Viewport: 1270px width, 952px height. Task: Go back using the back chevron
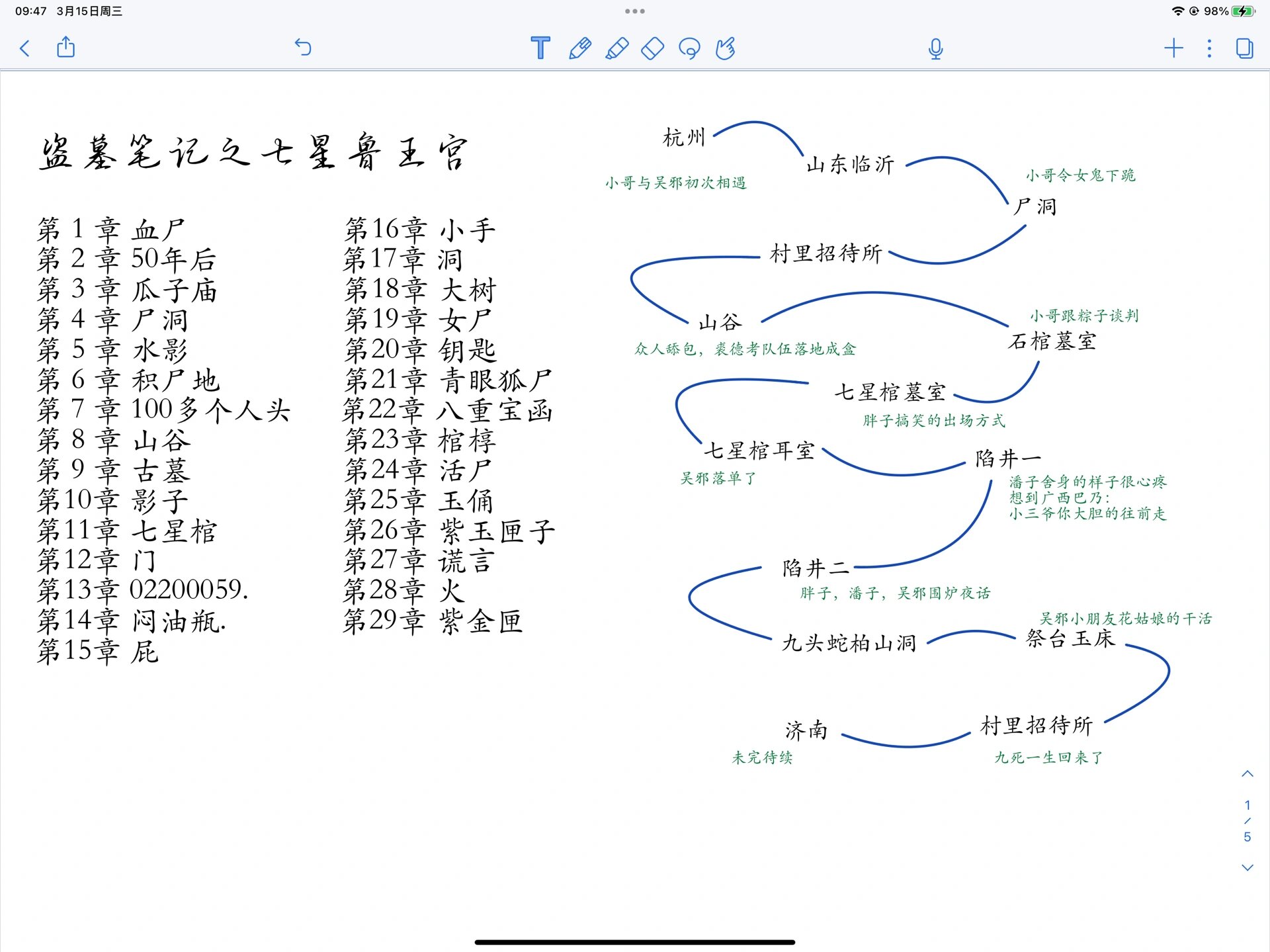(25, 48)
